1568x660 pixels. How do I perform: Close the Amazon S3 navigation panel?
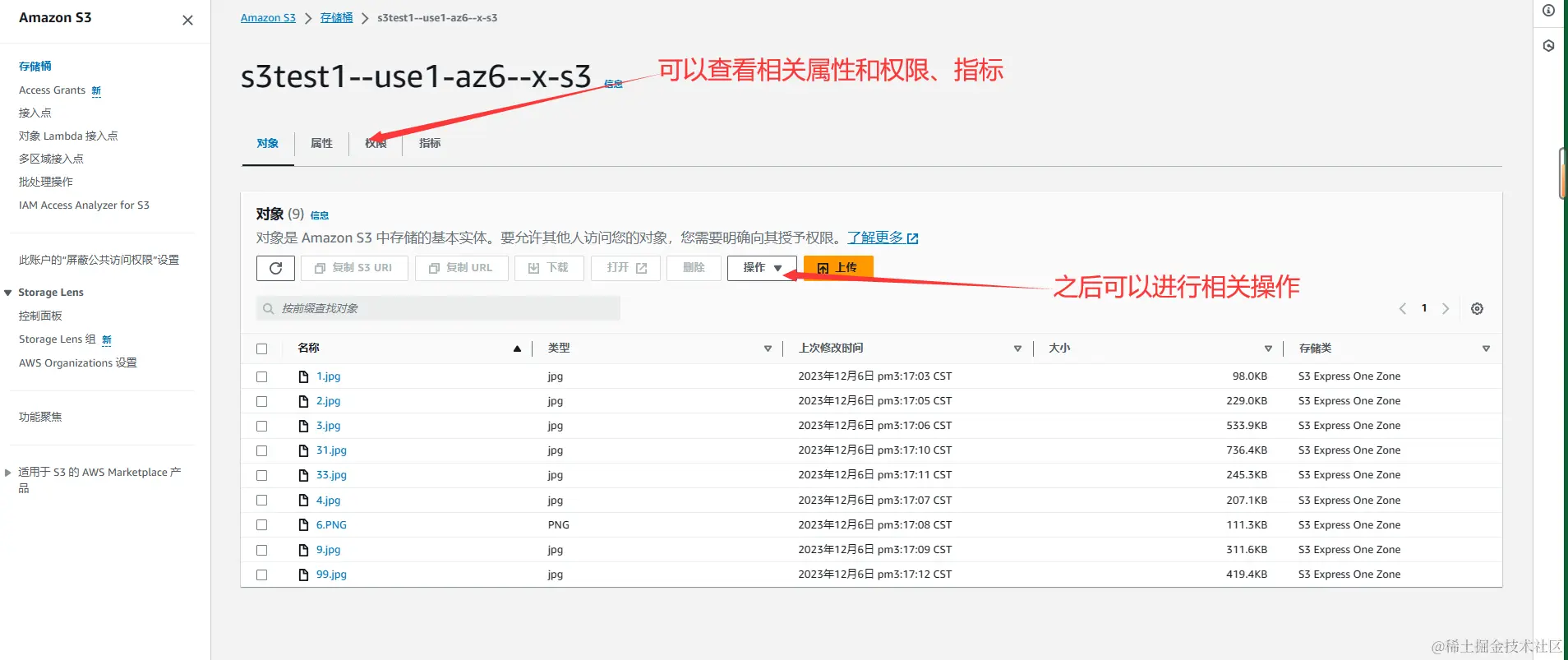tap(187, 20)
